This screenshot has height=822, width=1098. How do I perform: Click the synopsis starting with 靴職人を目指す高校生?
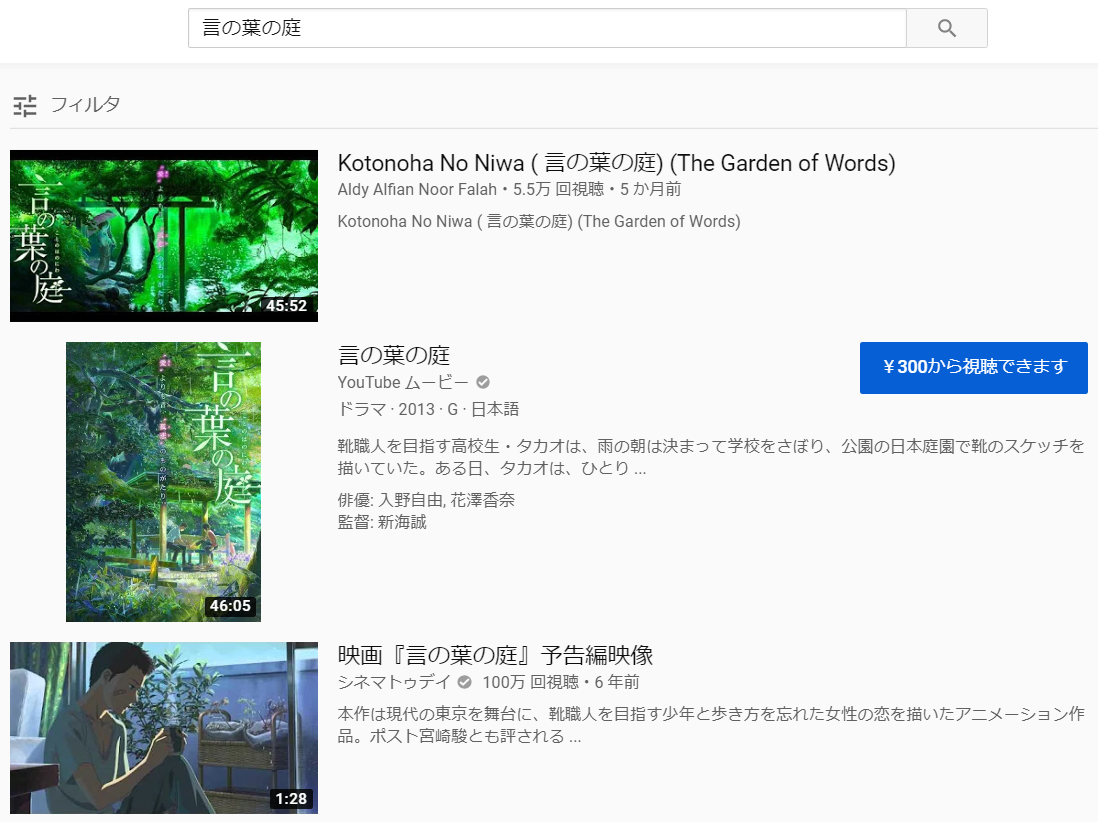(711, 457)
